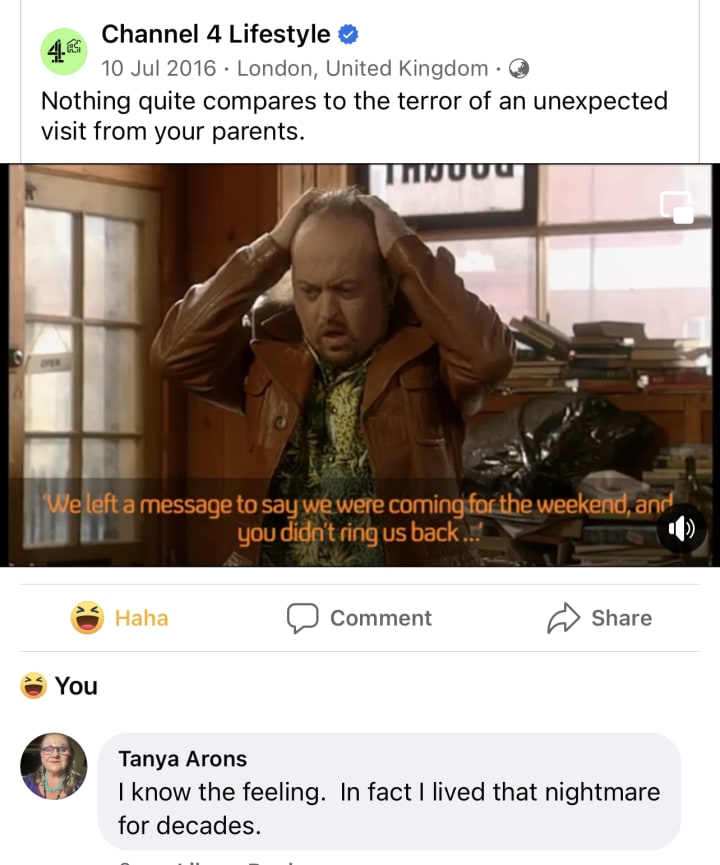
Task: Open the Channel 4 Lifestyle page name
Action: 216,34
